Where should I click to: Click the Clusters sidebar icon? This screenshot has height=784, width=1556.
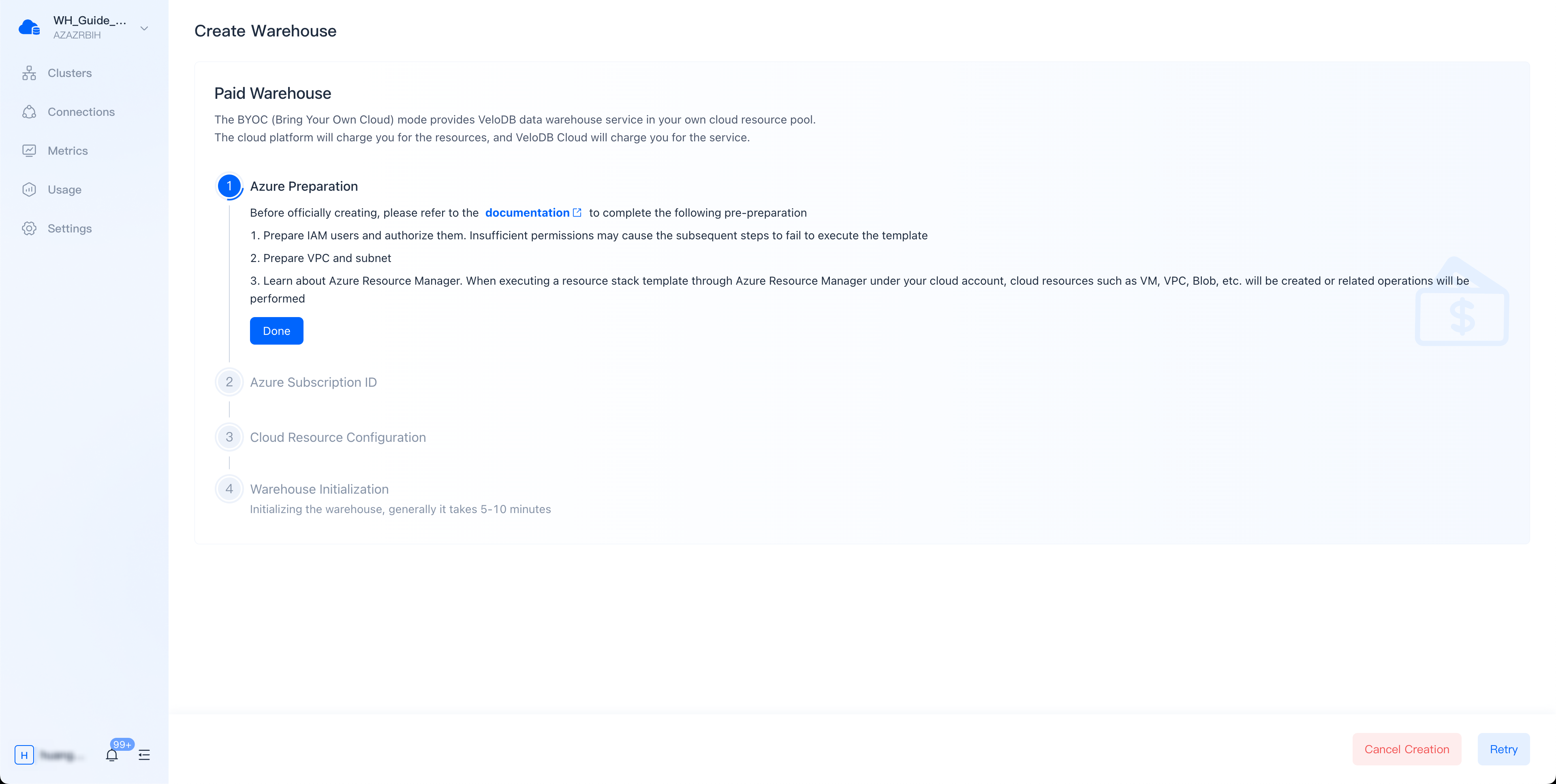click(29, 74)
